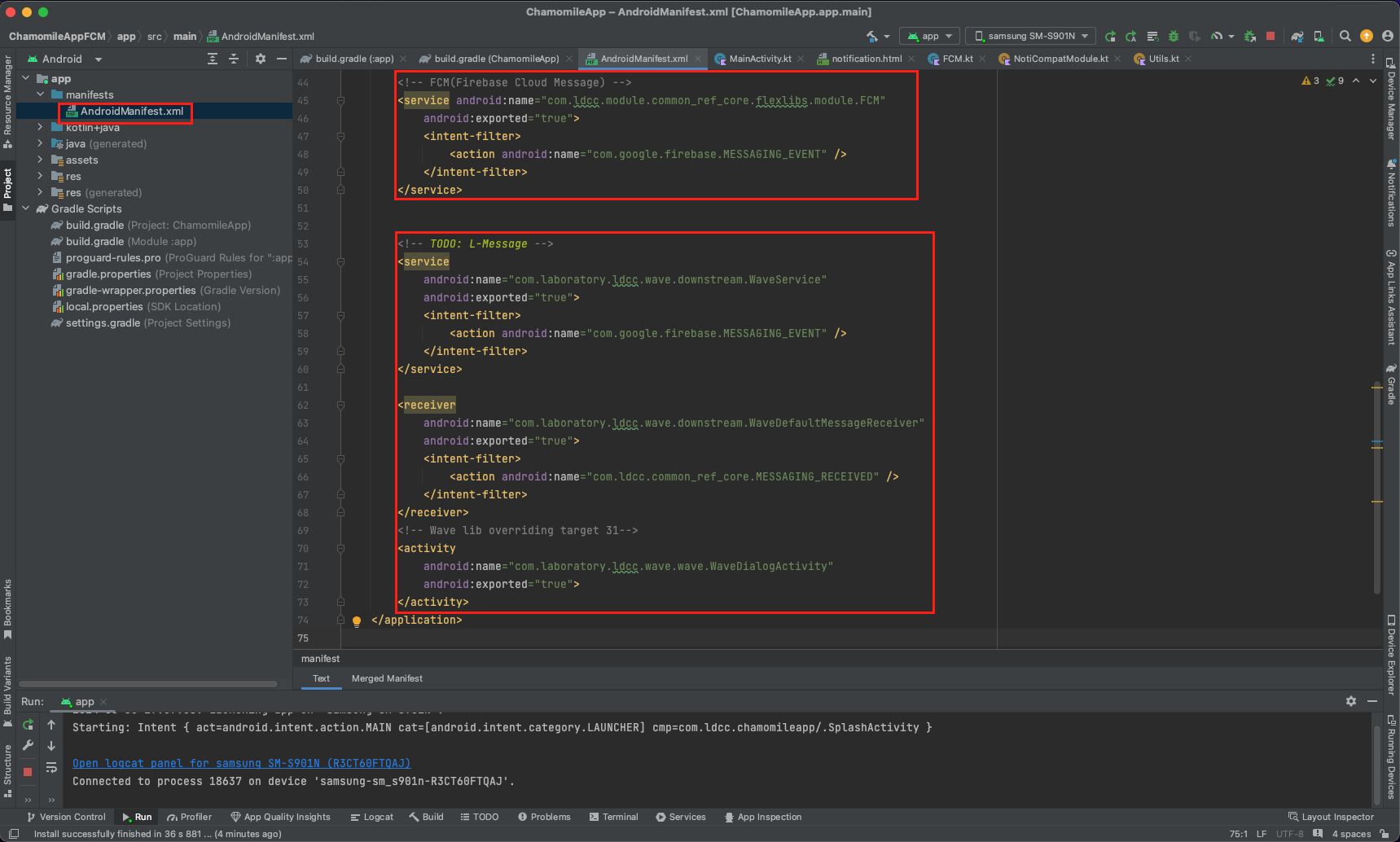The width and height of the screenshot is (1400, 842).
Task: Click the editor vertical scrollbar
Action: pos(1377,489)
